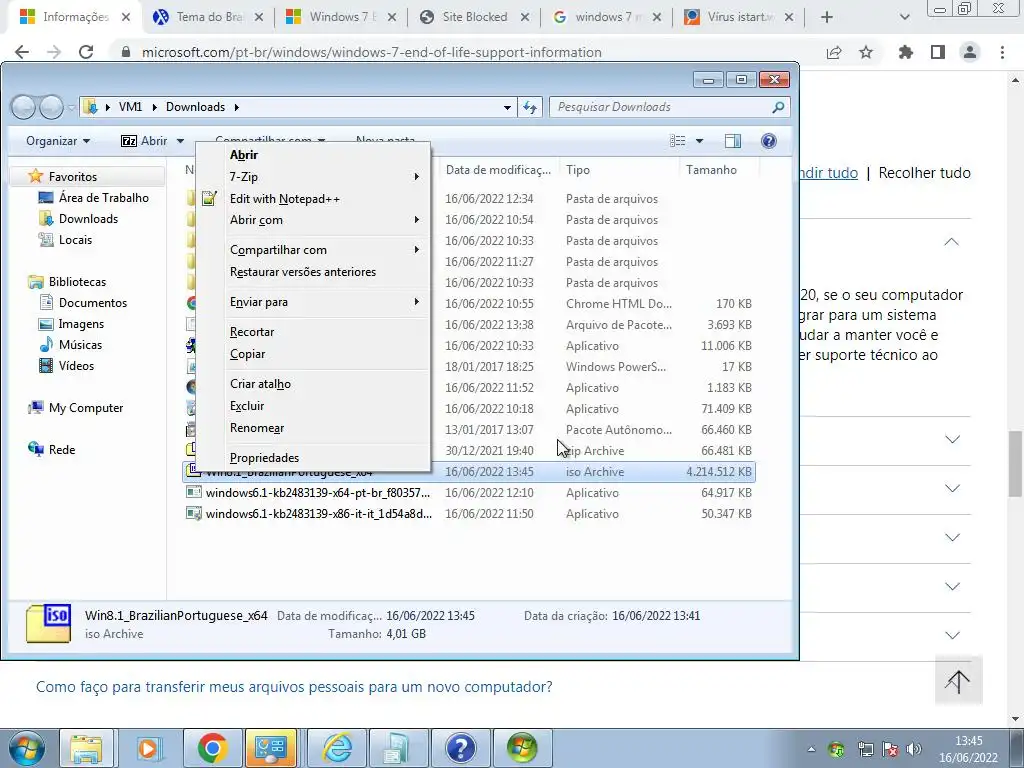The height and width of the screenshot is (768, 1024).
Task: Expand Abrir toolbar dropdown arrow
Action: [x=180, y=141]
